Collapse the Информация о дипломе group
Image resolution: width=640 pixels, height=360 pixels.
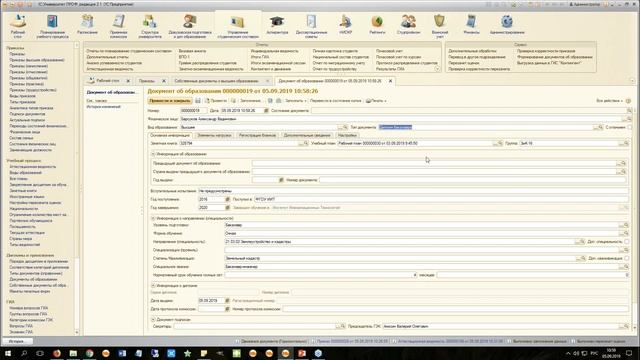[153, 286]
